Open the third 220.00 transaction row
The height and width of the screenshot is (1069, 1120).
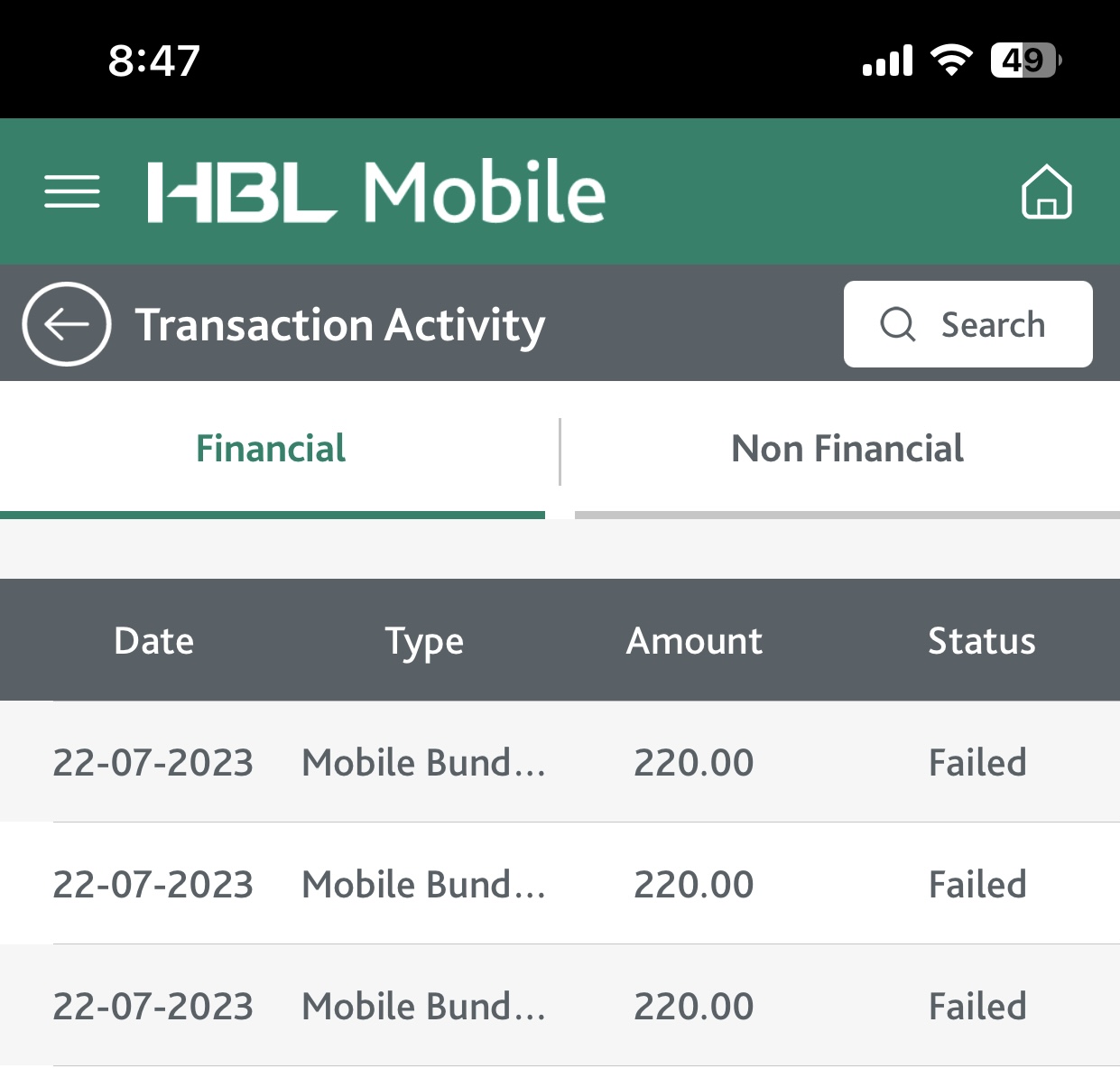[560, 1006]
